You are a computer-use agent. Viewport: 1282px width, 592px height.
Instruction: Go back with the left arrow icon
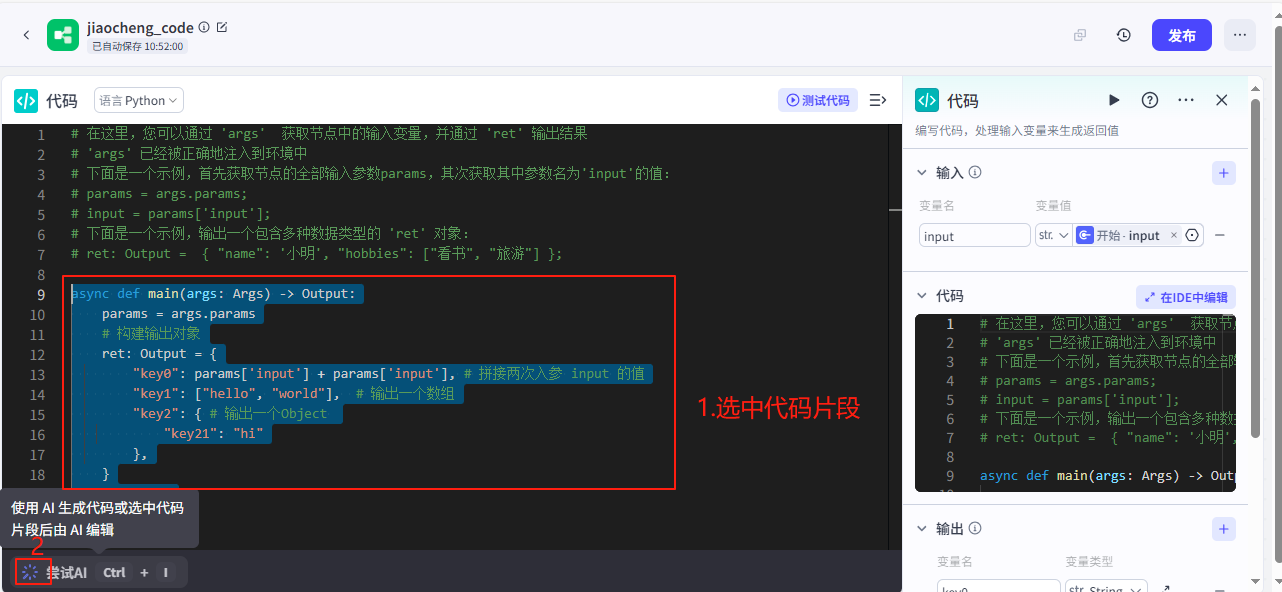pos(26,35)
